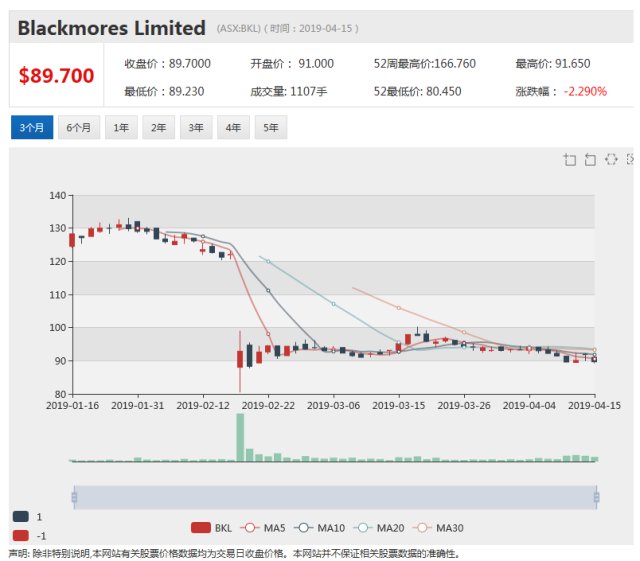Click the right handle of the zoom slider
This screenshot has height=561, width=640.
click(596, 497)
